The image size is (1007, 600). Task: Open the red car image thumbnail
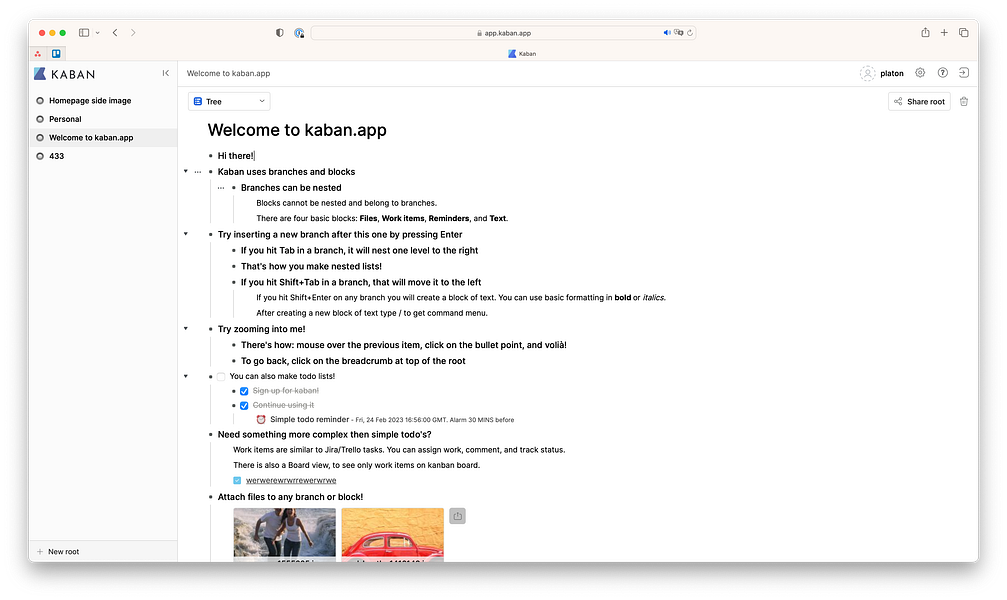(x=392, y=532)
